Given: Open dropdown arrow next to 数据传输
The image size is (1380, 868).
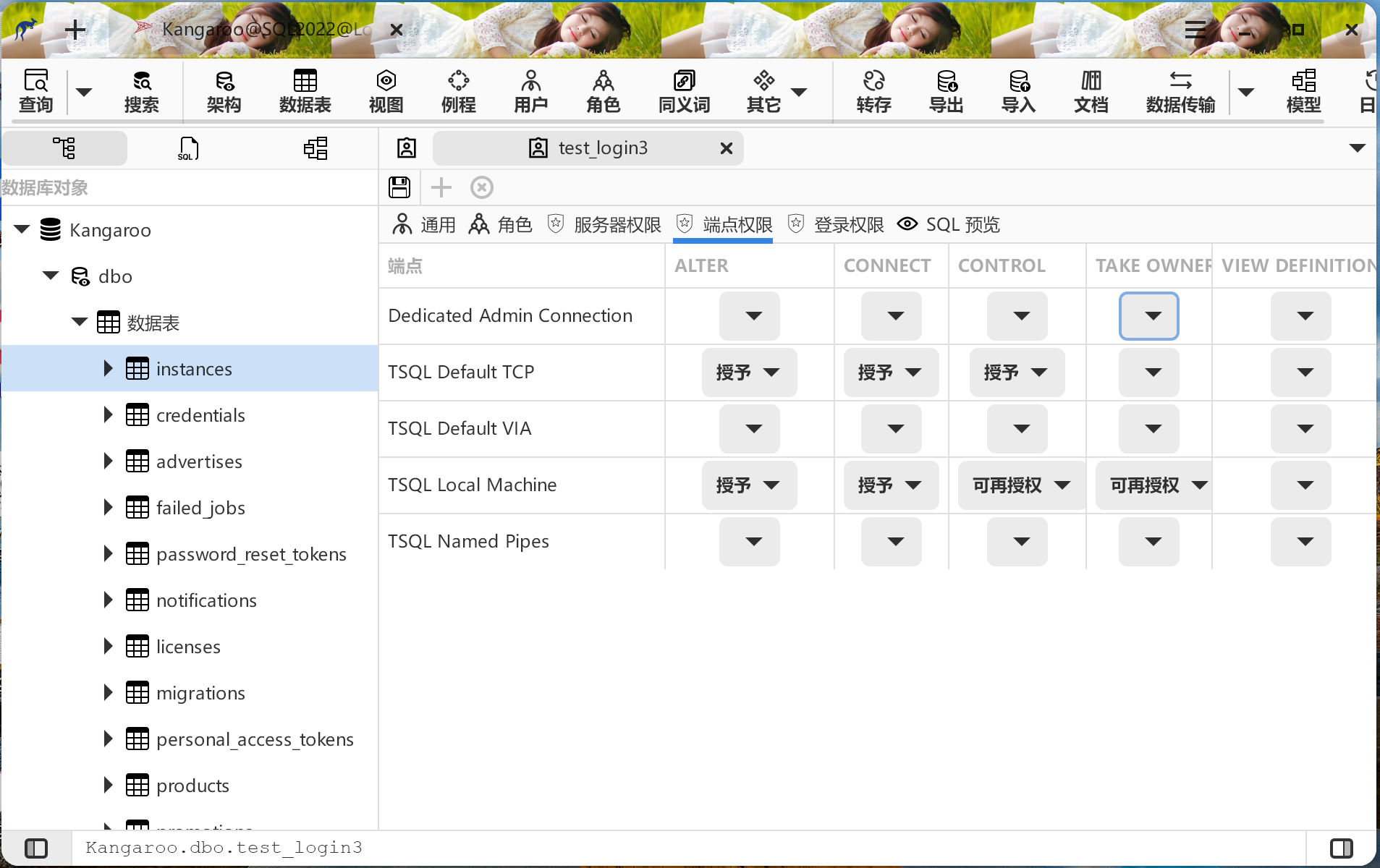Looking at the screenshot, I should click(1246, 92).
